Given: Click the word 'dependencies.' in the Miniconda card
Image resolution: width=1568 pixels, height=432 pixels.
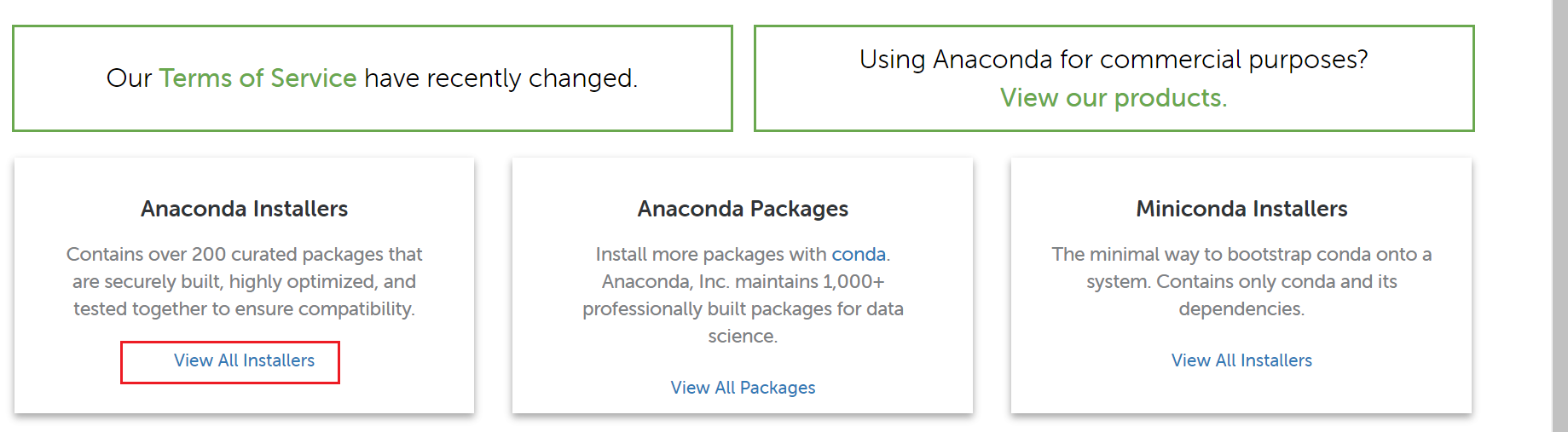Looking at the screenshot, I should click(1241, 308).
